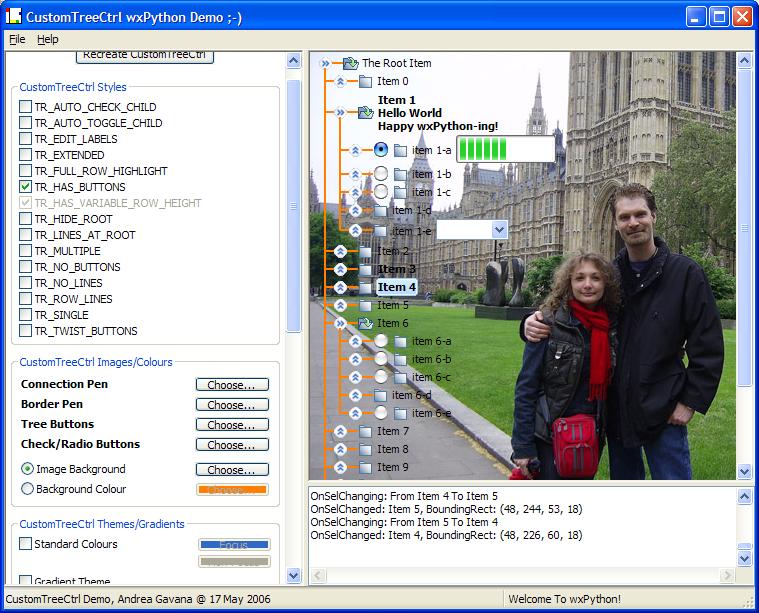The height and width of the screenshot is (613, 759).
Task: Click the open folder icon of The Root Item
Action: coord(350,63)
